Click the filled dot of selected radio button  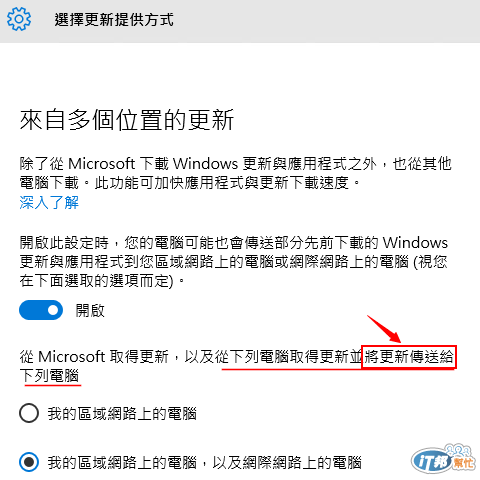point(29,462)
